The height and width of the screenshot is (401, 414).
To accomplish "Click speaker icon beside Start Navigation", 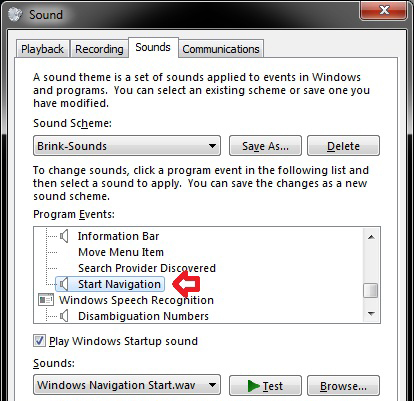I will click(x=64, y=284).
